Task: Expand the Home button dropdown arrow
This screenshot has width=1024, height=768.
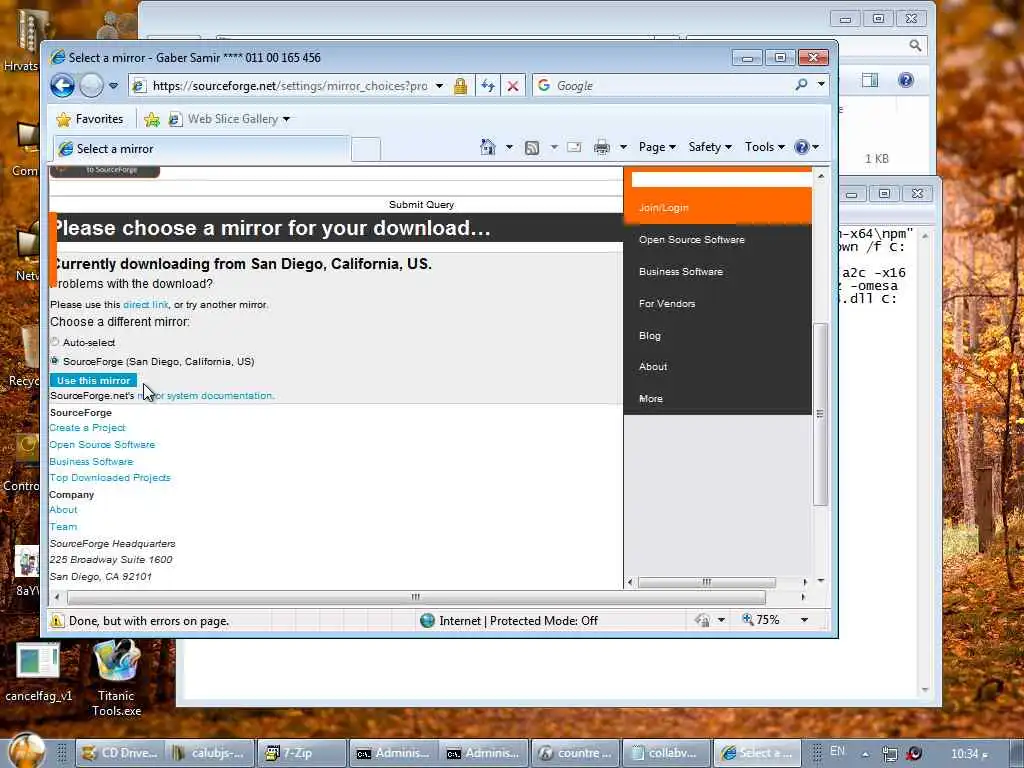Action: tap(509, 147)
